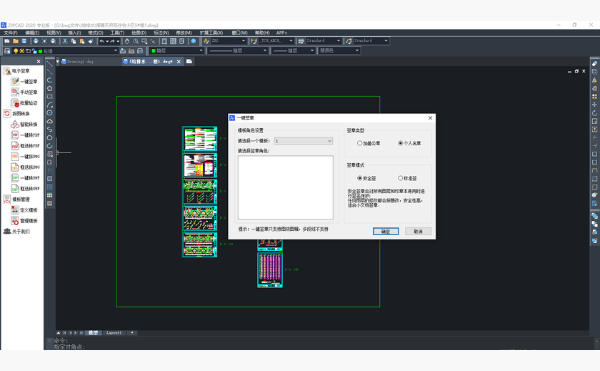This screenshot has height=371, width=600.
Task: Select the Line draw tool in the vertical toolbar
Action: pos(50,63)
